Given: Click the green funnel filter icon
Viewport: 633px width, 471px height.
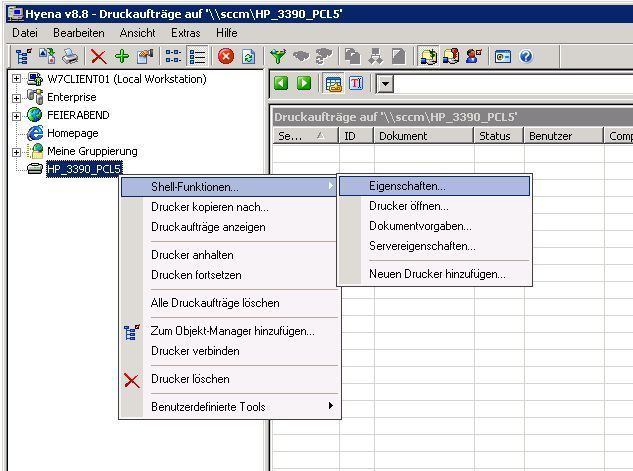Looking at the screenshot, I should coord(278,57).
